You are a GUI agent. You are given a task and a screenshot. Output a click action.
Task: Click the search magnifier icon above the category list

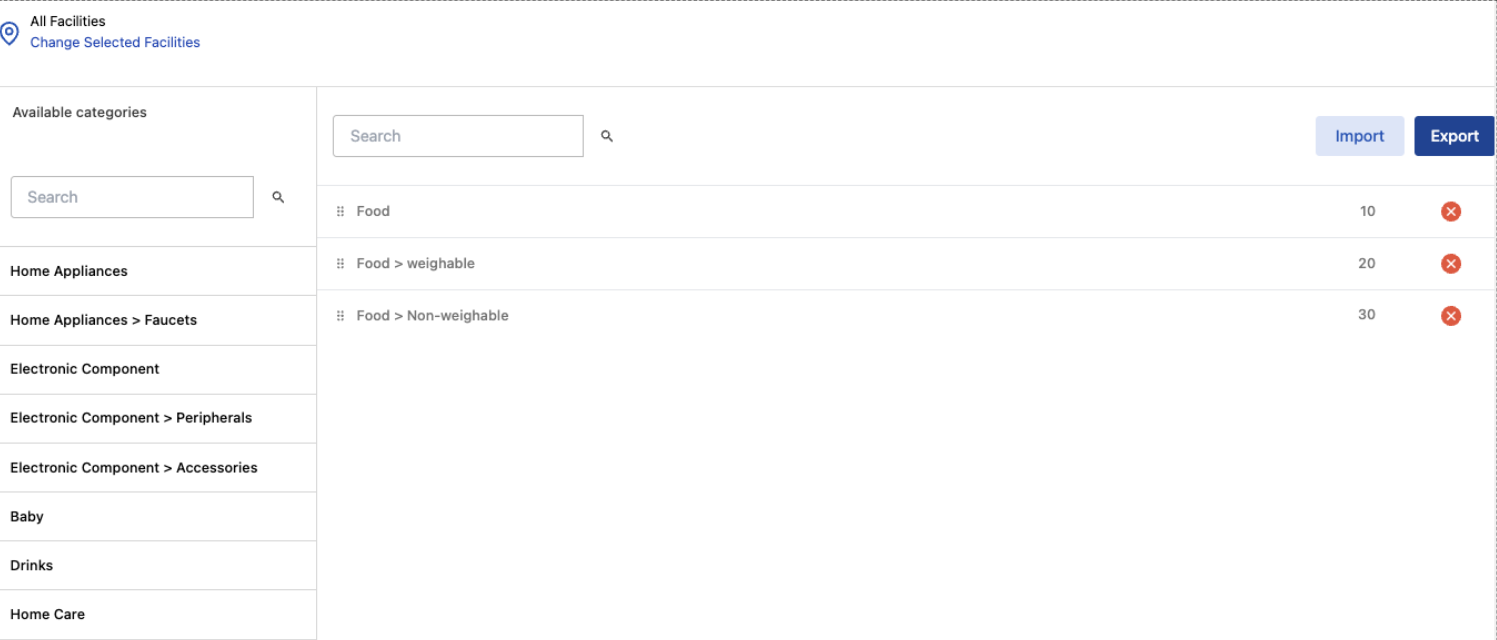click(x=607, y=135)
